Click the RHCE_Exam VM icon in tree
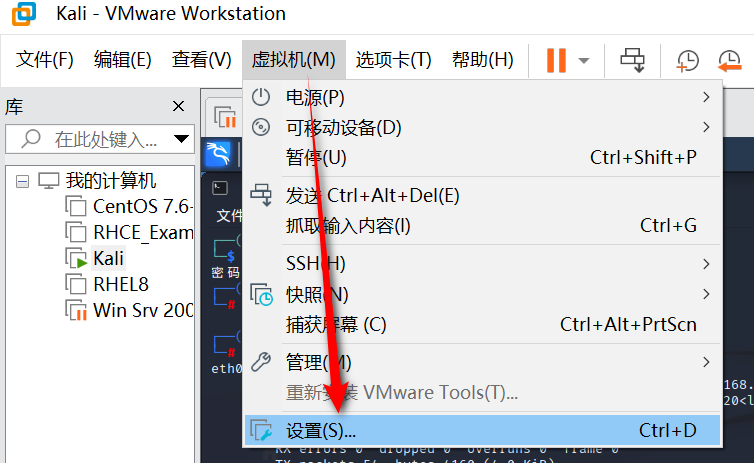Viewport: 754px width, 463px height. (x=76, y=232)
